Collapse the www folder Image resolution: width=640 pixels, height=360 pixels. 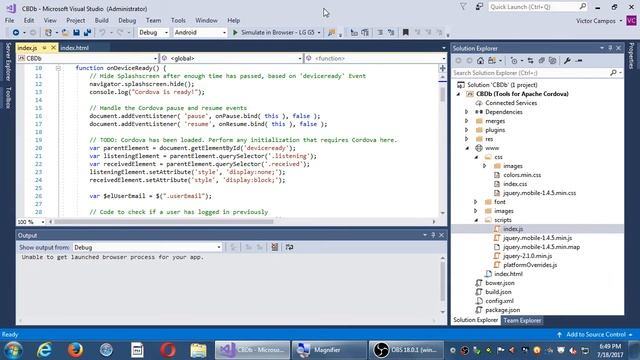coord(467,148)
